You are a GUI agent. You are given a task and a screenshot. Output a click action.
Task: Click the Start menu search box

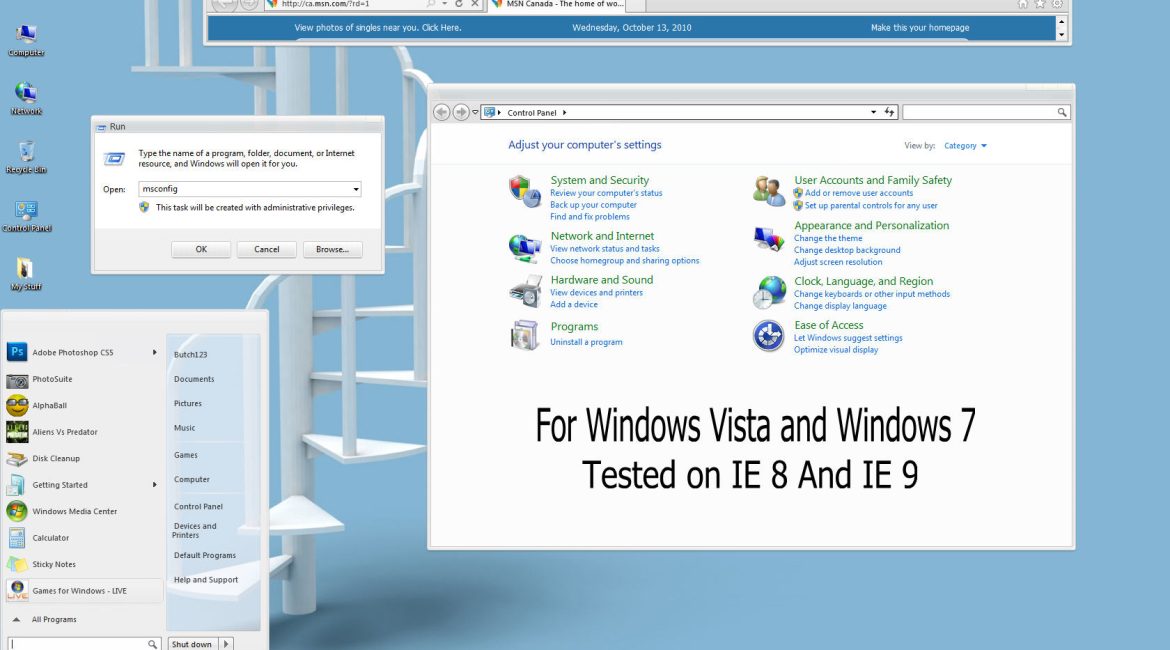84,643
